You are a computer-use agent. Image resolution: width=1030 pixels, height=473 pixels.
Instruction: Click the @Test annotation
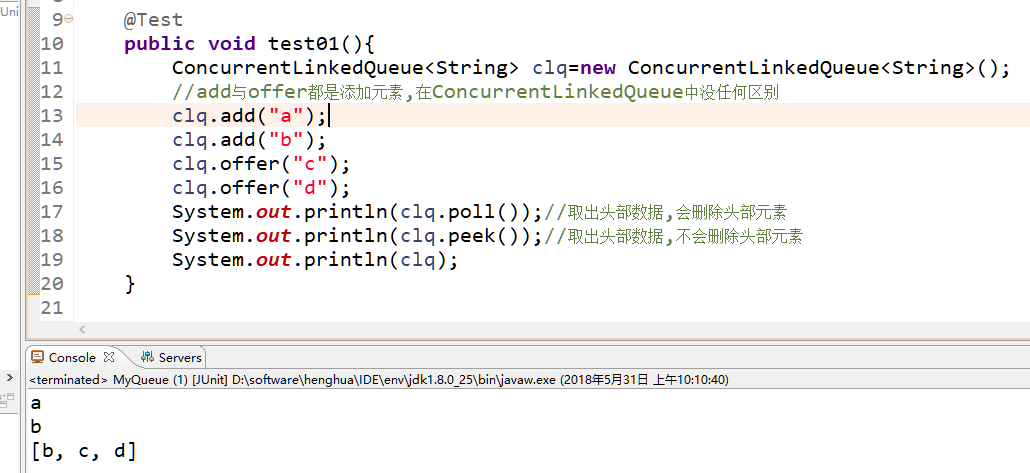tap(153, 19)
